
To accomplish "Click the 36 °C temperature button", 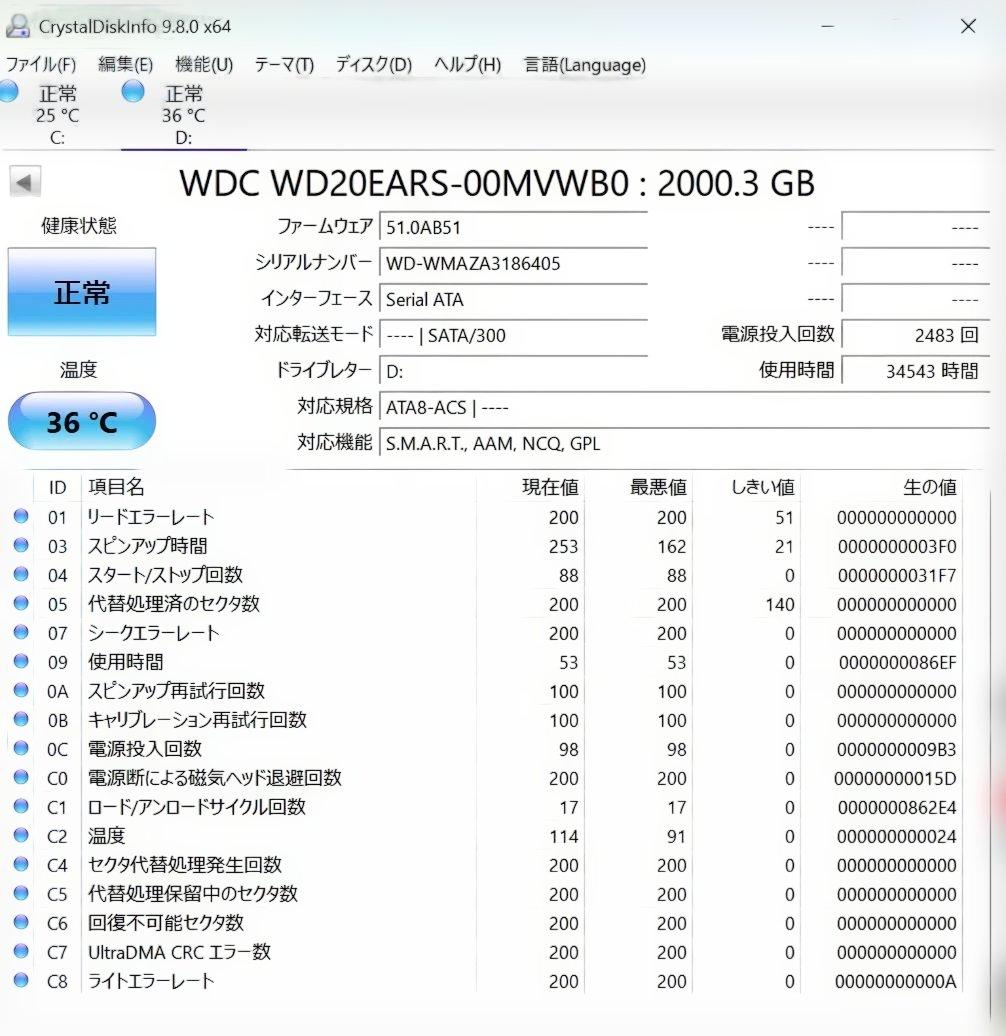I will (82, 421).
